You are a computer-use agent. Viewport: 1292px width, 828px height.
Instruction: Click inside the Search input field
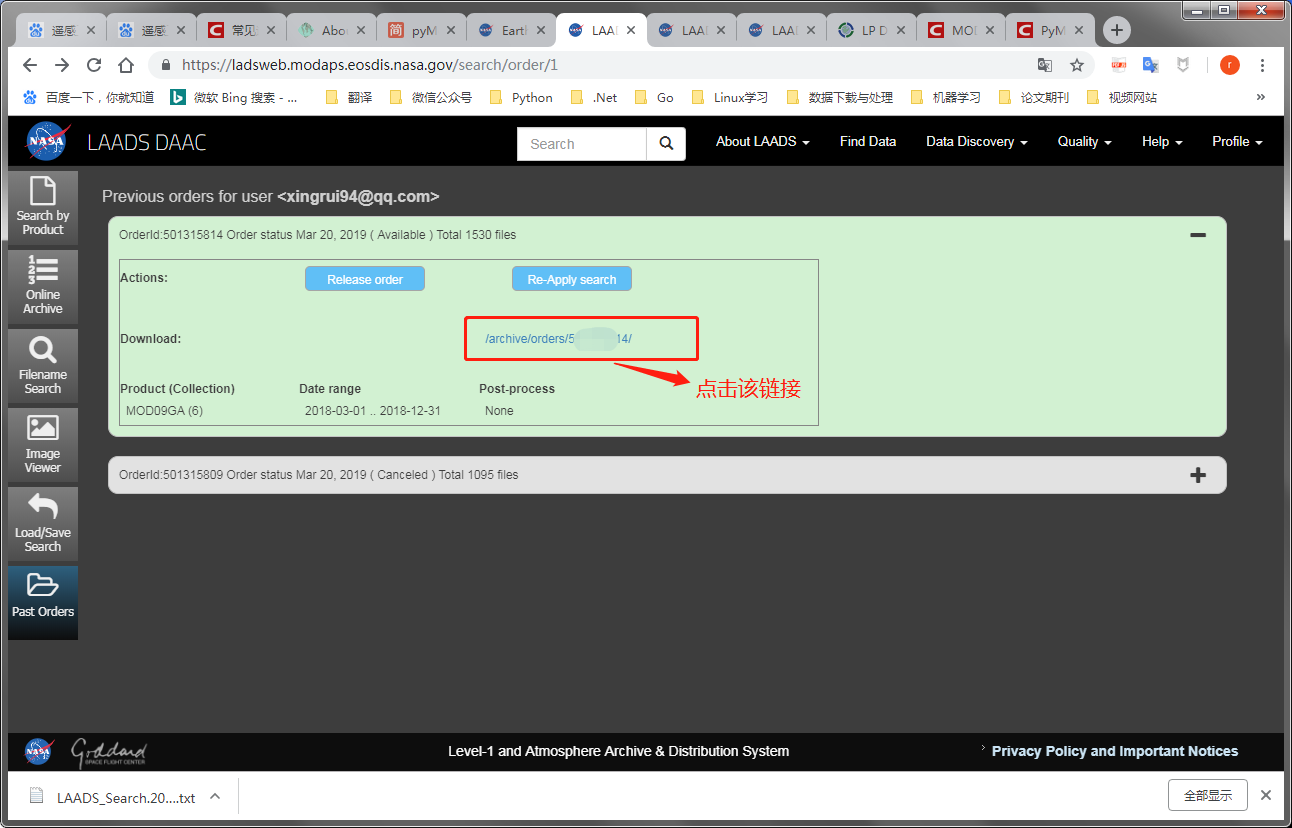tap(581, 144)
